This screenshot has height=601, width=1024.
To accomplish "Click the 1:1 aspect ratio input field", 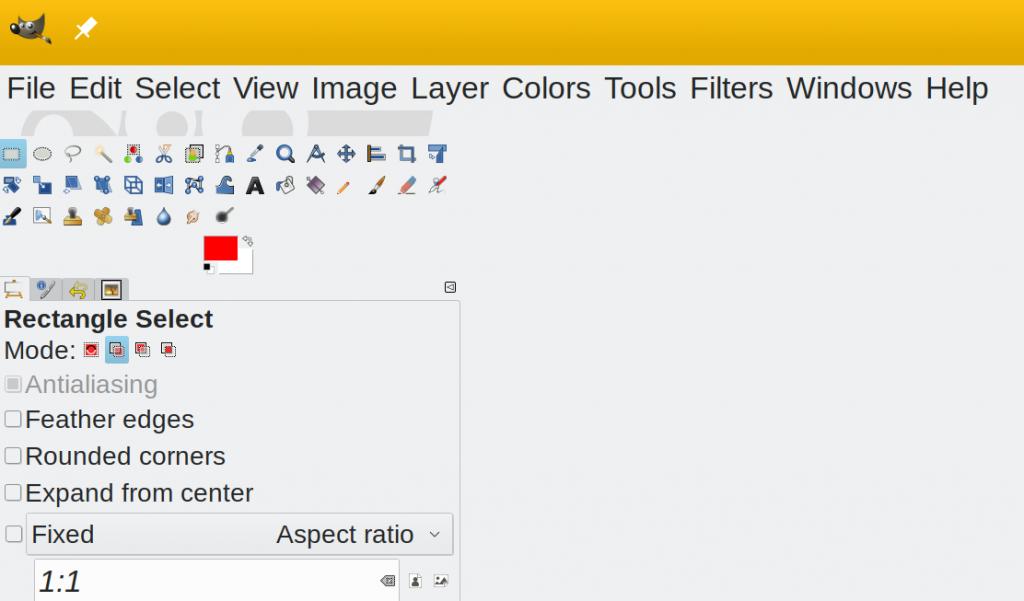I will (x=200, y=581).
